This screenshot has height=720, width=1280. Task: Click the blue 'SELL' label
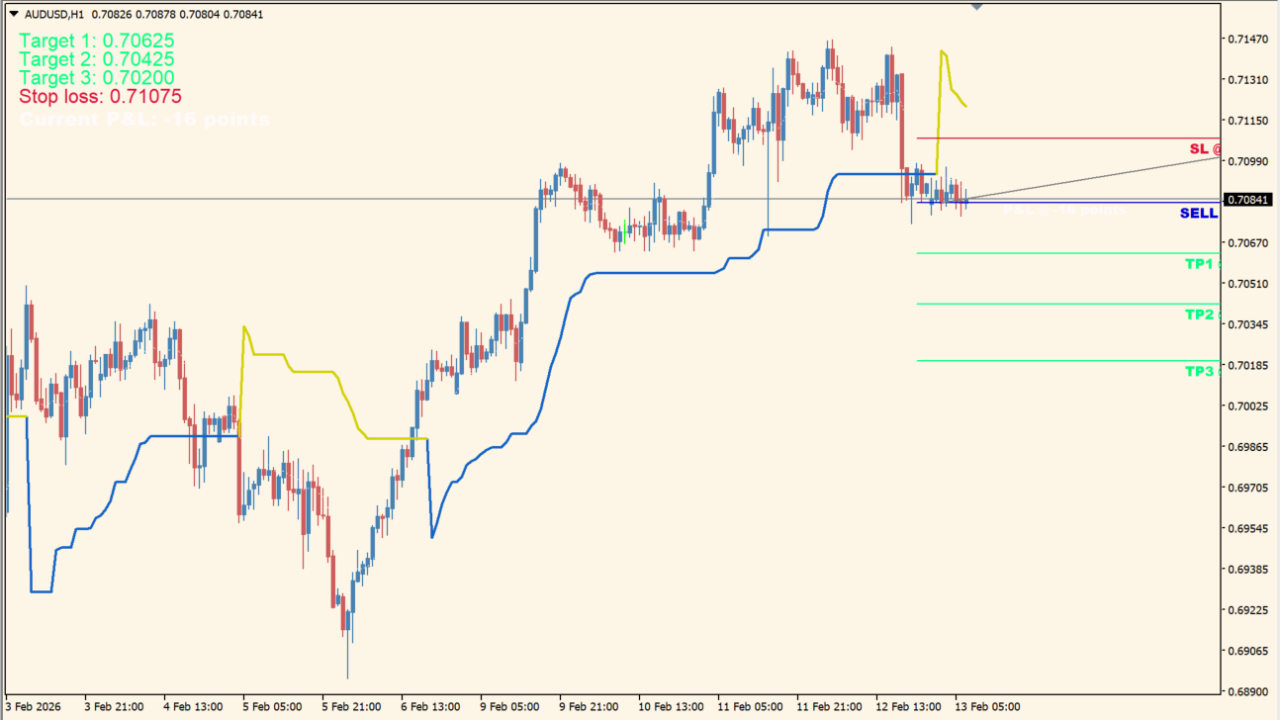pos(1198,213)
